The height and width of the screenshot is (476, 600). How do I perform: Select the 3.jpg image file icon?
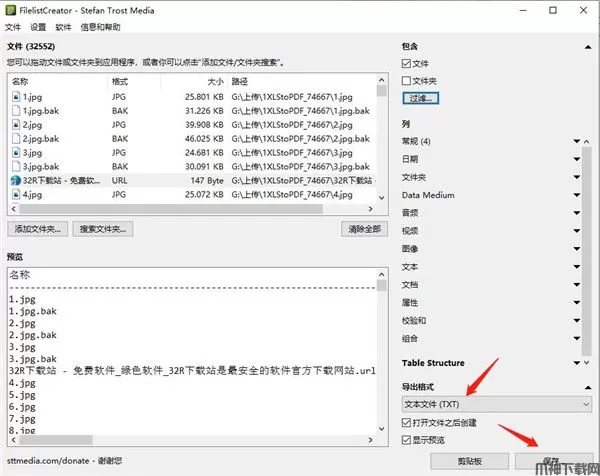tap(16, 152)
